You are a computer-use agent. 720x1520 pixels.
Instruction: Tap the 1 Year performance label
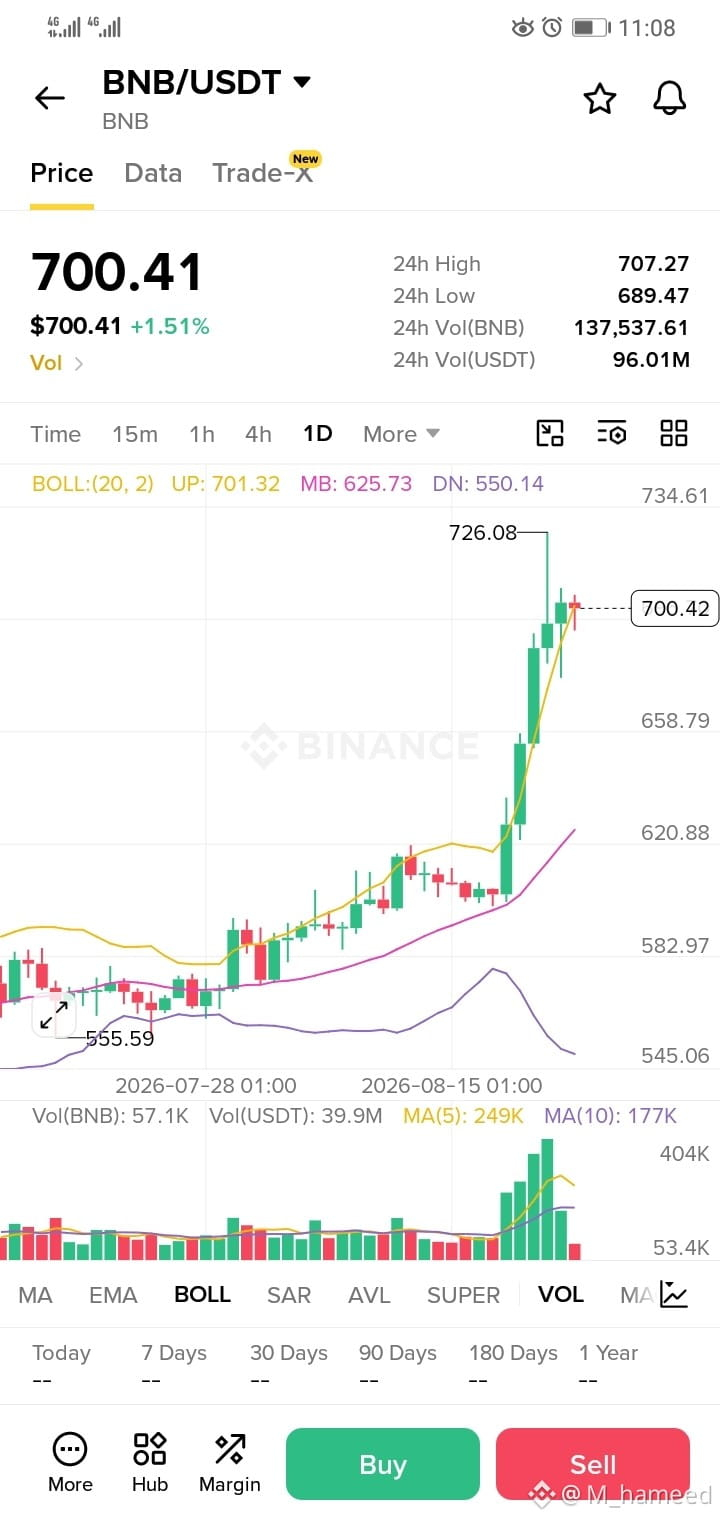pyautogui.click(x=608, y=1353)
